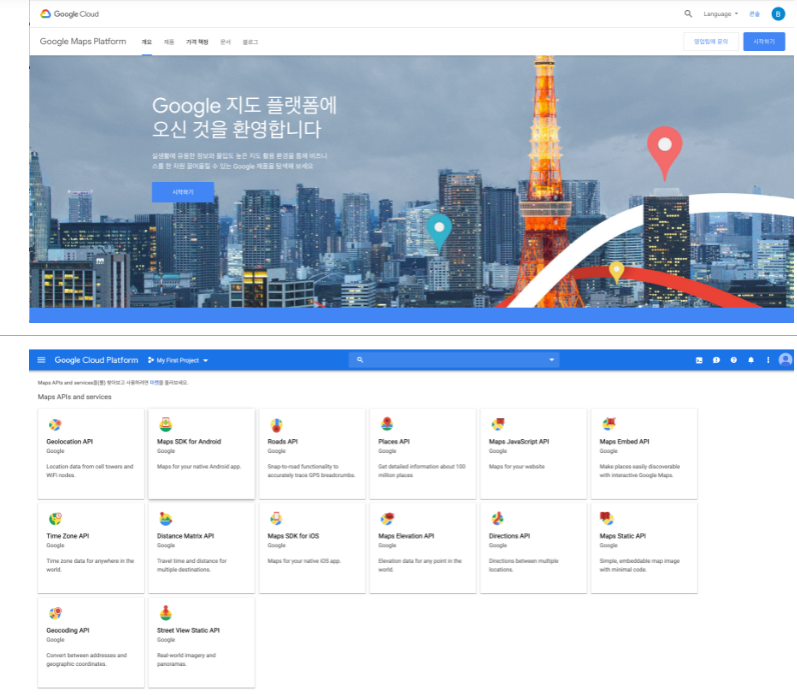Open the help question mark icon
Image resolution: width=797 pixels, height=695 pixels.
coord(733,360)
